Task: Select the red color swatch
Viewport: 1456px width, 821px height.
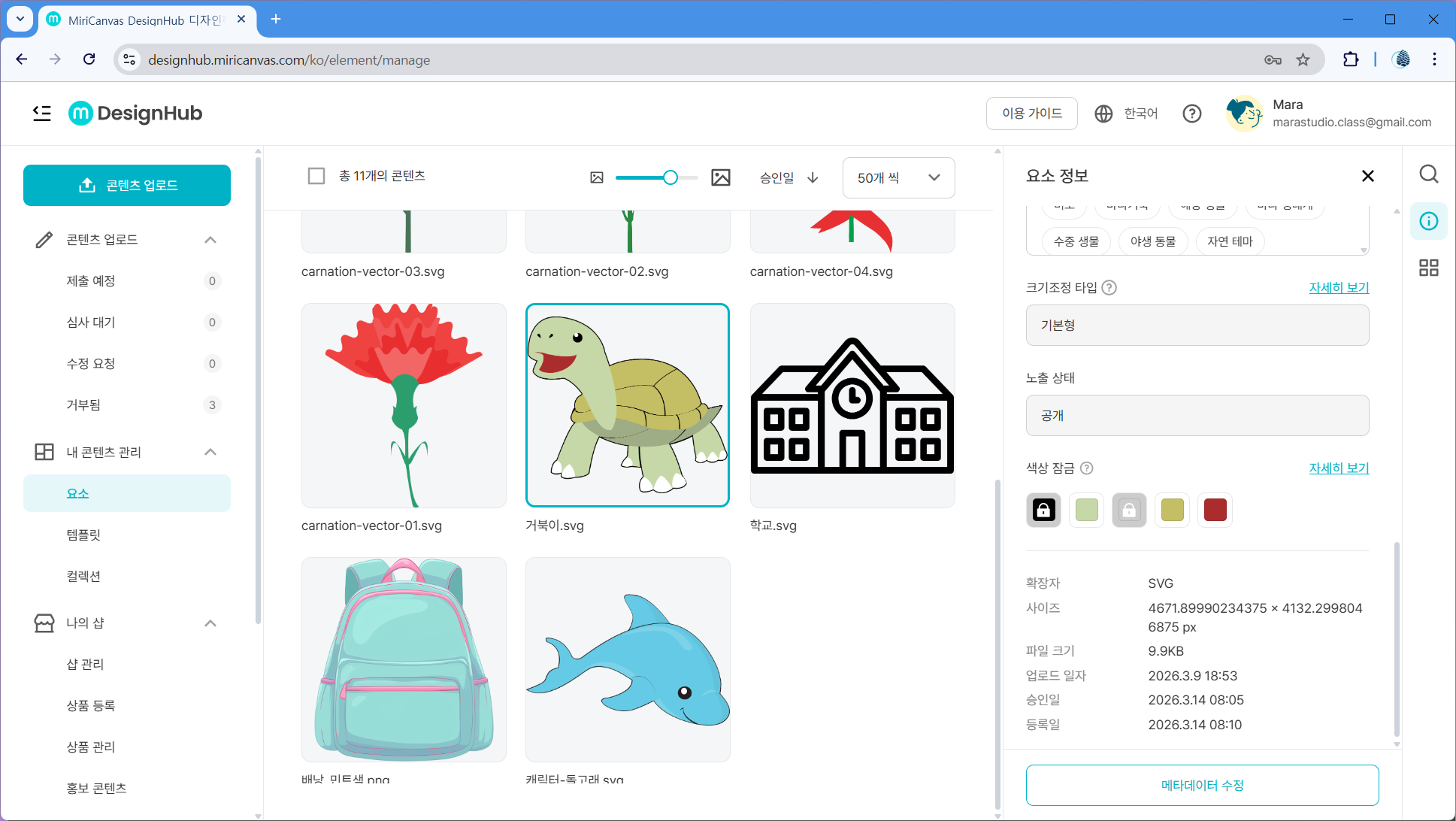Action: [1215, 510]
